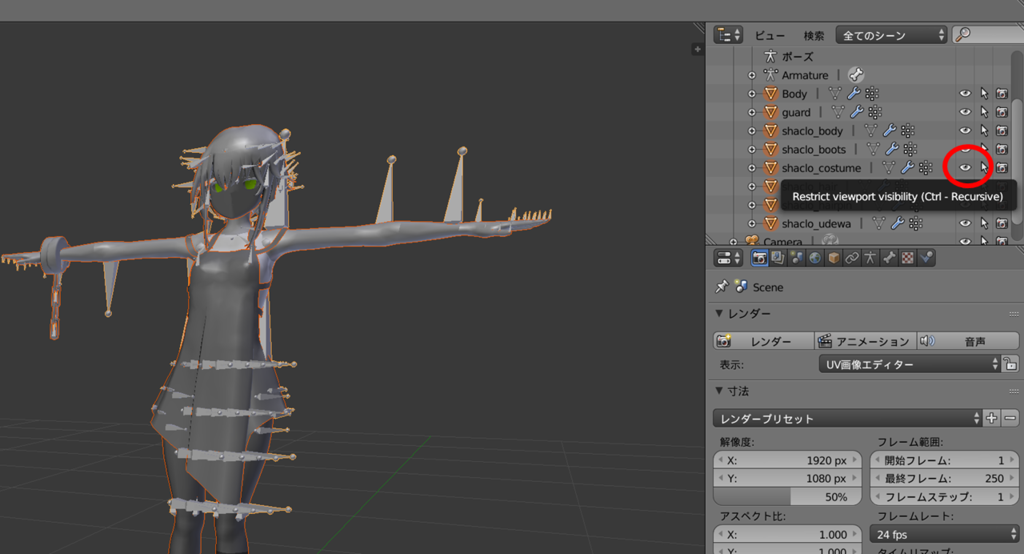Toggle selectability arrow for guard
This screenshot has width=1024, height=554.
click(984, 112)
